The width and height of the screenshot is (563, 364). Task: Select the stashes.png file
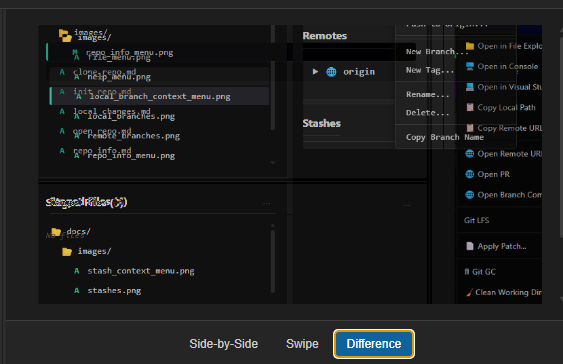click(x=114, y=290)
